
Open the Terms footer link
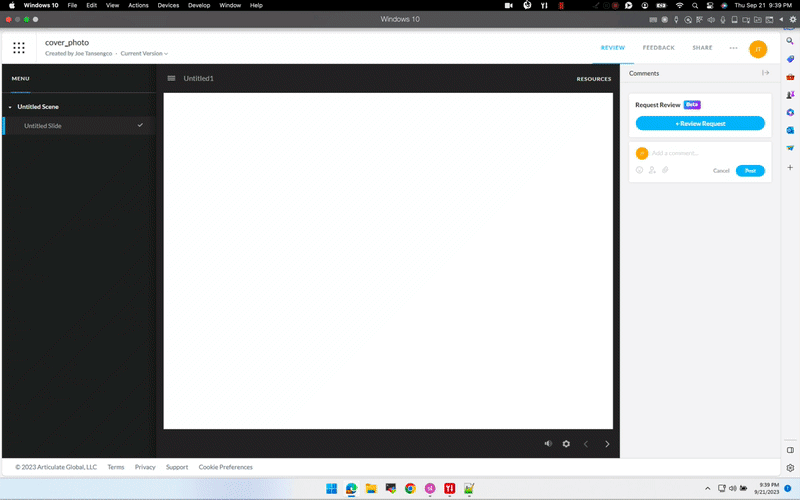116,467
